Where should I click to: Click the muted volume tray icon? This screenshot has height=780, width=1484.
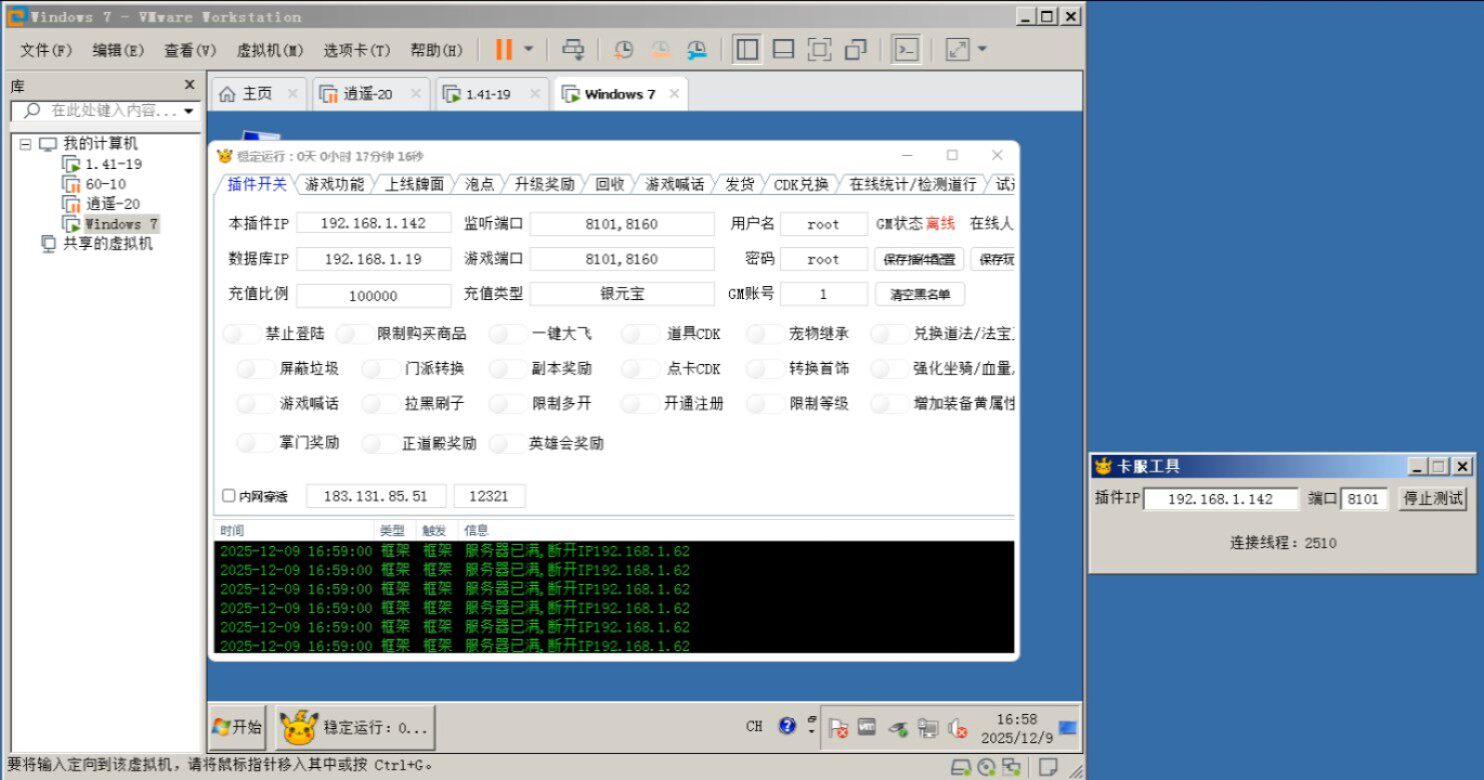(957, 729)
